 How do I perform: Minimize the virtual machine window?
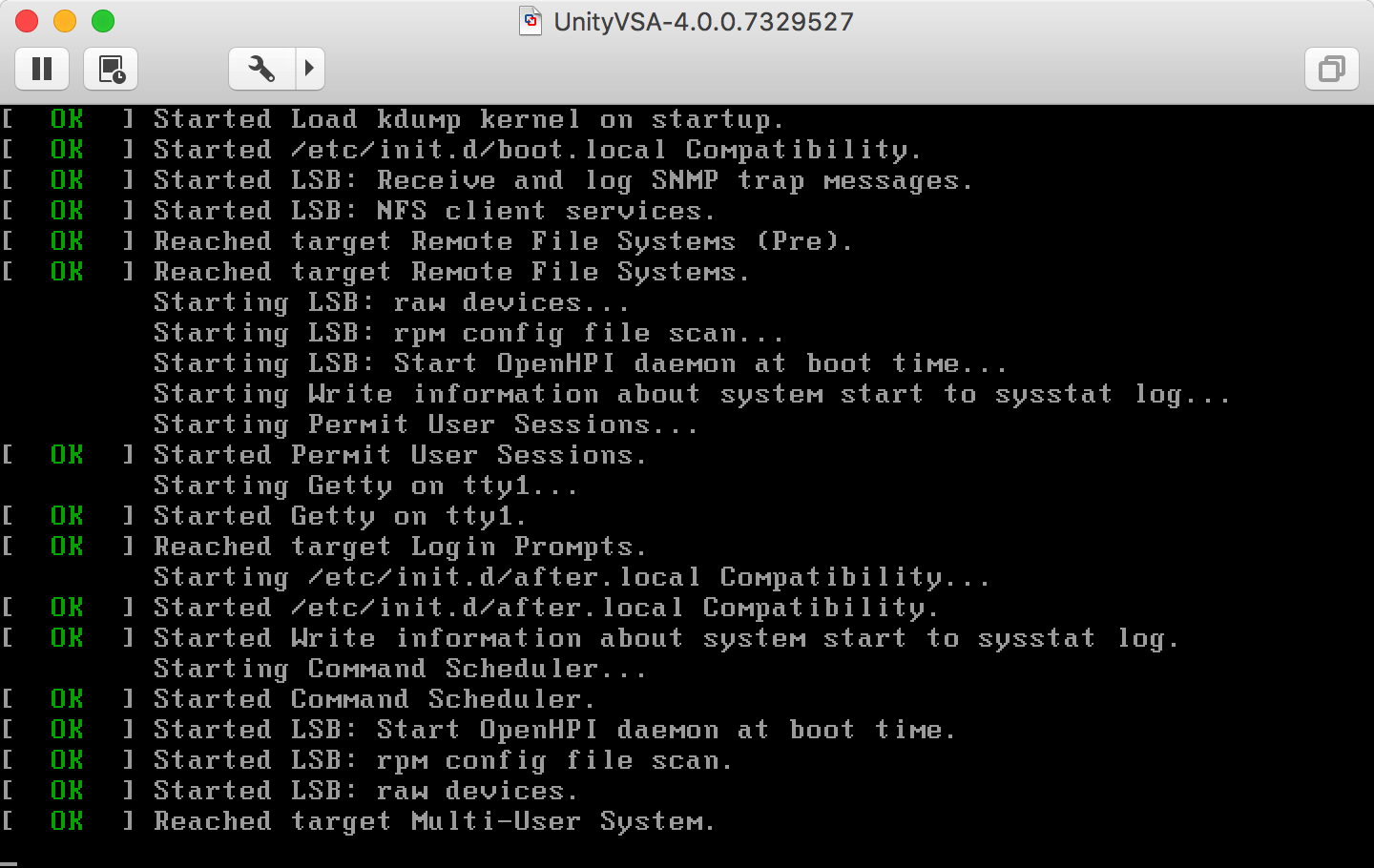65,21
